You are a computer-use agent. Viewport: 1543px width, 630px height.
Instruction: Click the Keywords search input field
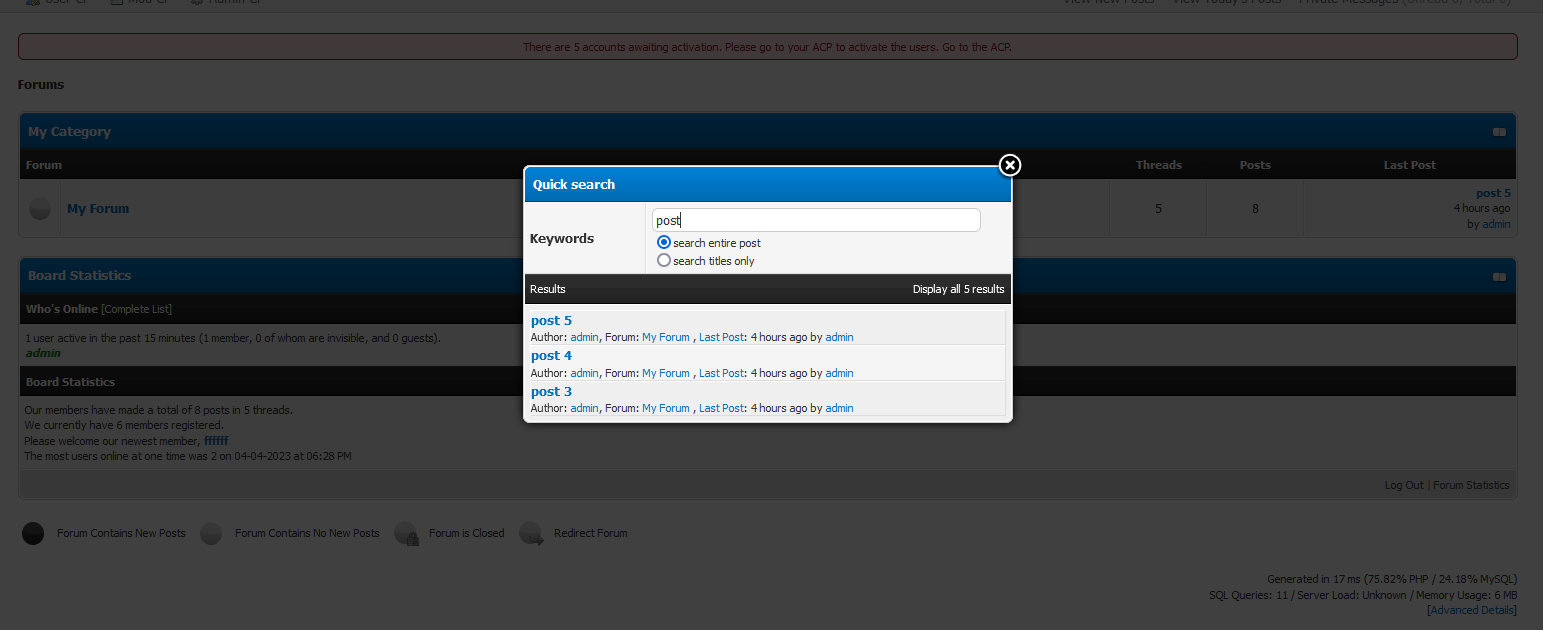tap(816, 220)
